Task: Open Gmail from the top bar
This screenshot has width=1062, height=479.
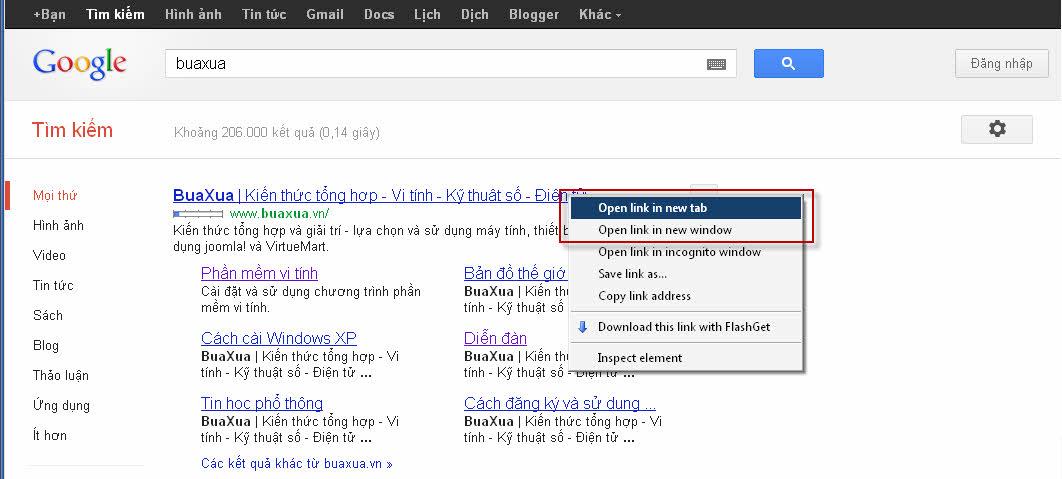Action: (325, 14)
